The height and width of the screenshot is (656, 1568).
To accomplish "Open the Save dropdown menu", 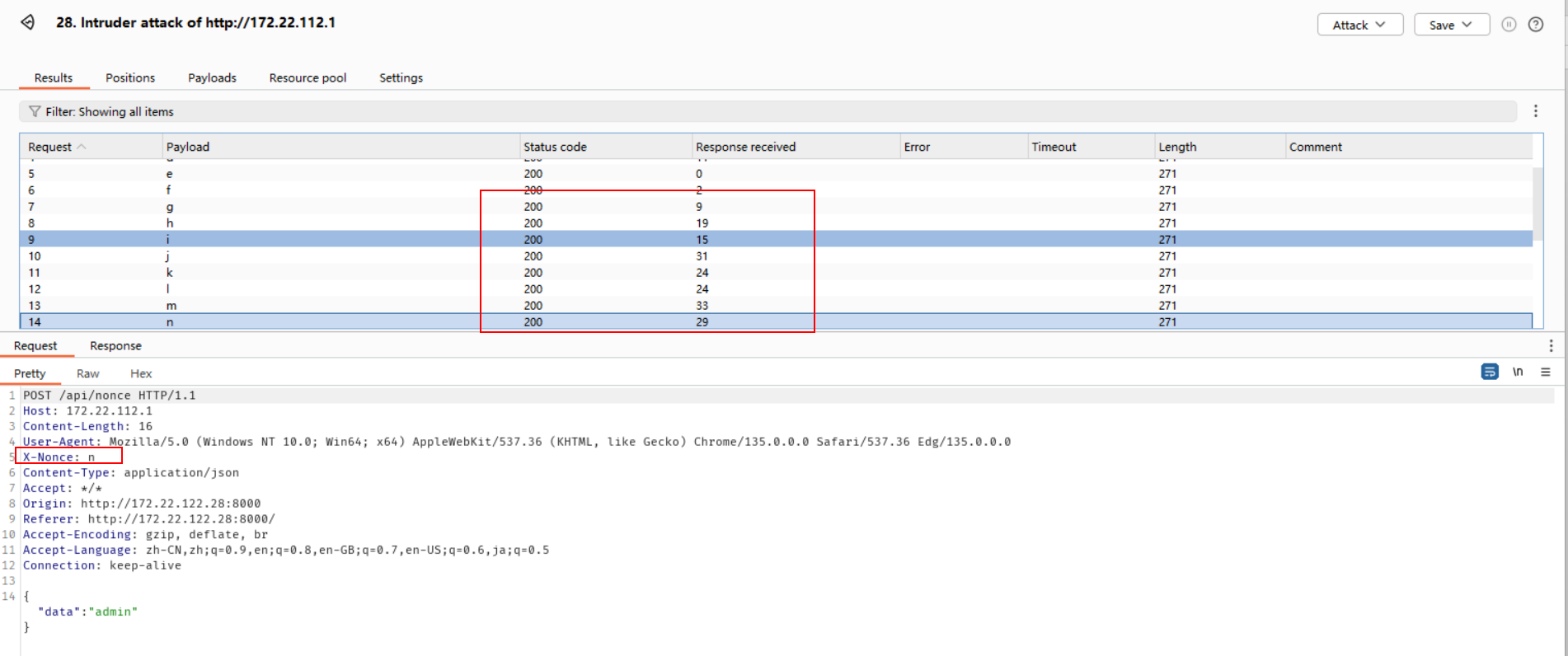I will [x=1452, y=25].
